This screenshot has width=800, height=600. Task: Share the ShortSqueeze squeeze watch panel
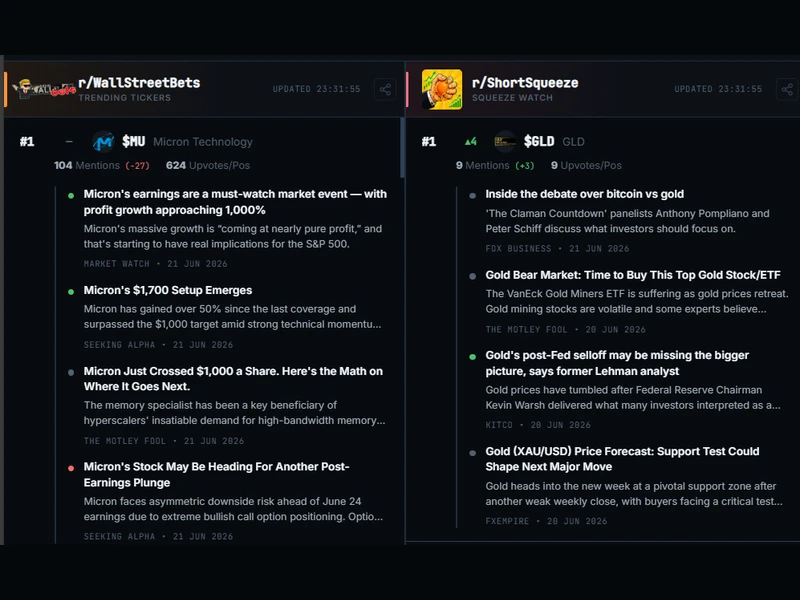point(787,89)
